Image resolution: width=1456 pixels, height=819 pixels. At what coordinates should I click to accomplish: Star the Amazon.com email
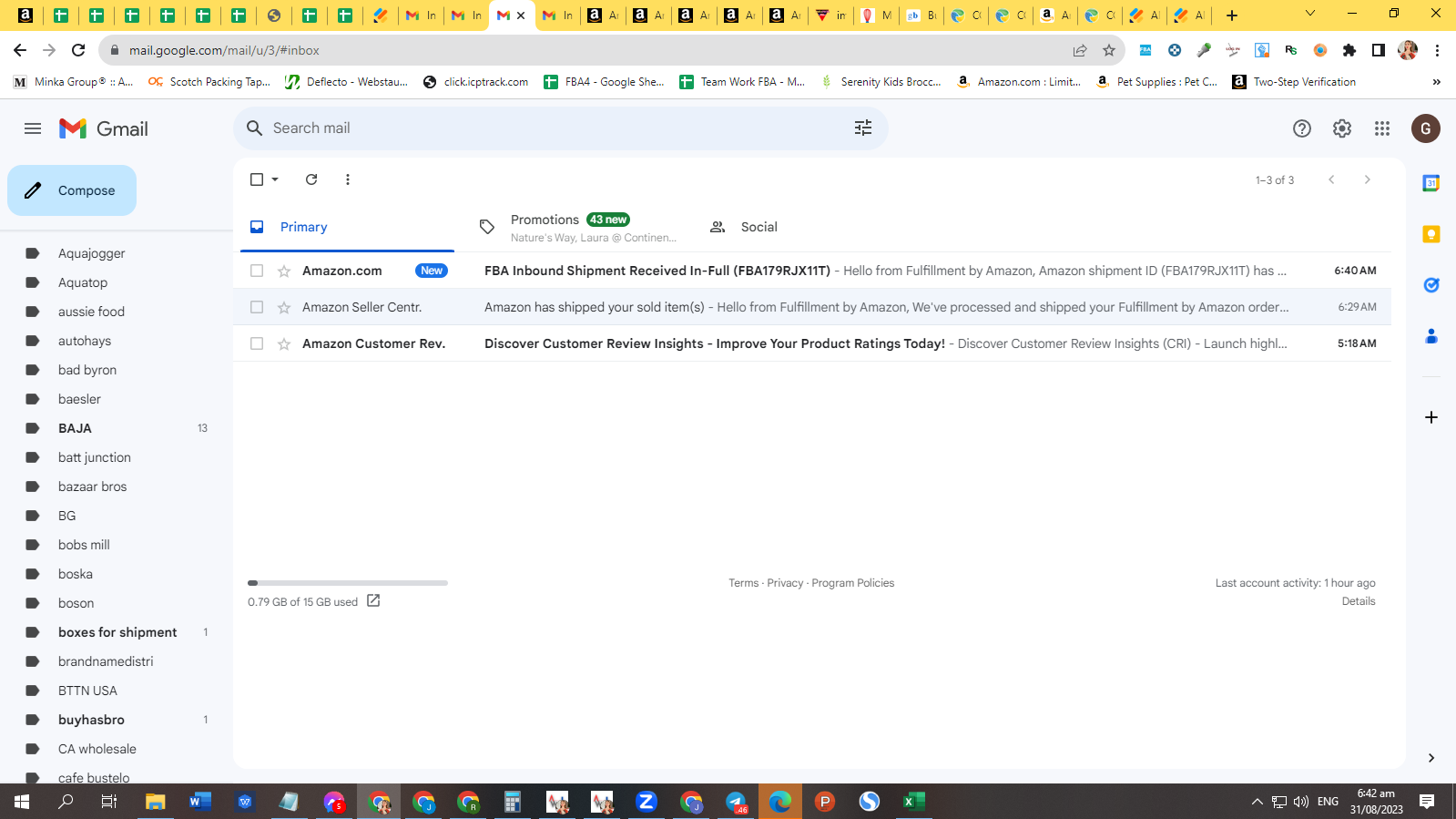[284, 271]
